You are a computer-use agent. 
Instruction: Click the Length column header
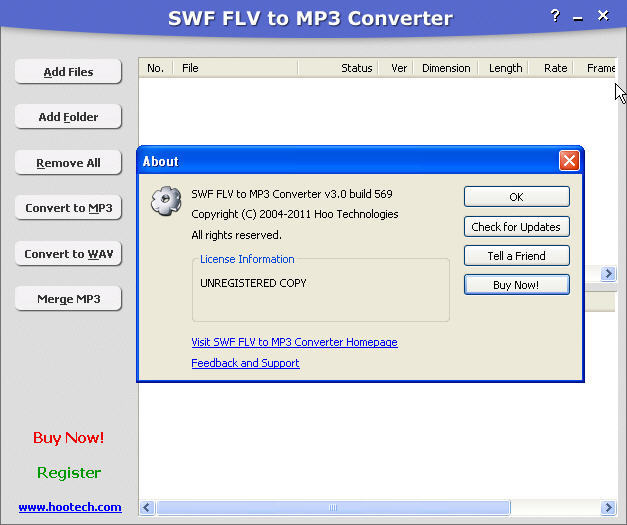504,68
